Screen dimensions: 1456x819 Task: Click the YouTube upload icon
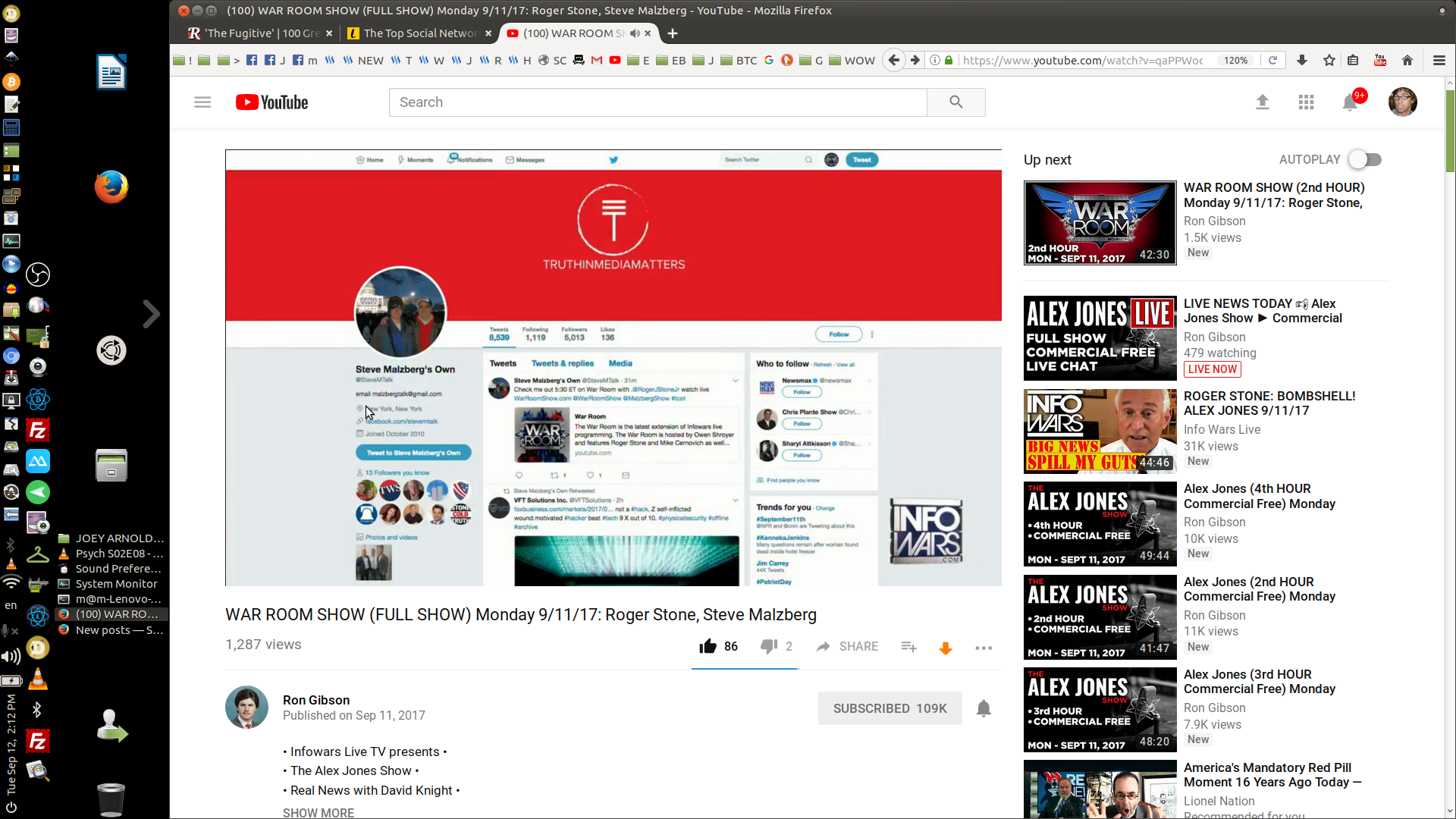pos(1262,102)
